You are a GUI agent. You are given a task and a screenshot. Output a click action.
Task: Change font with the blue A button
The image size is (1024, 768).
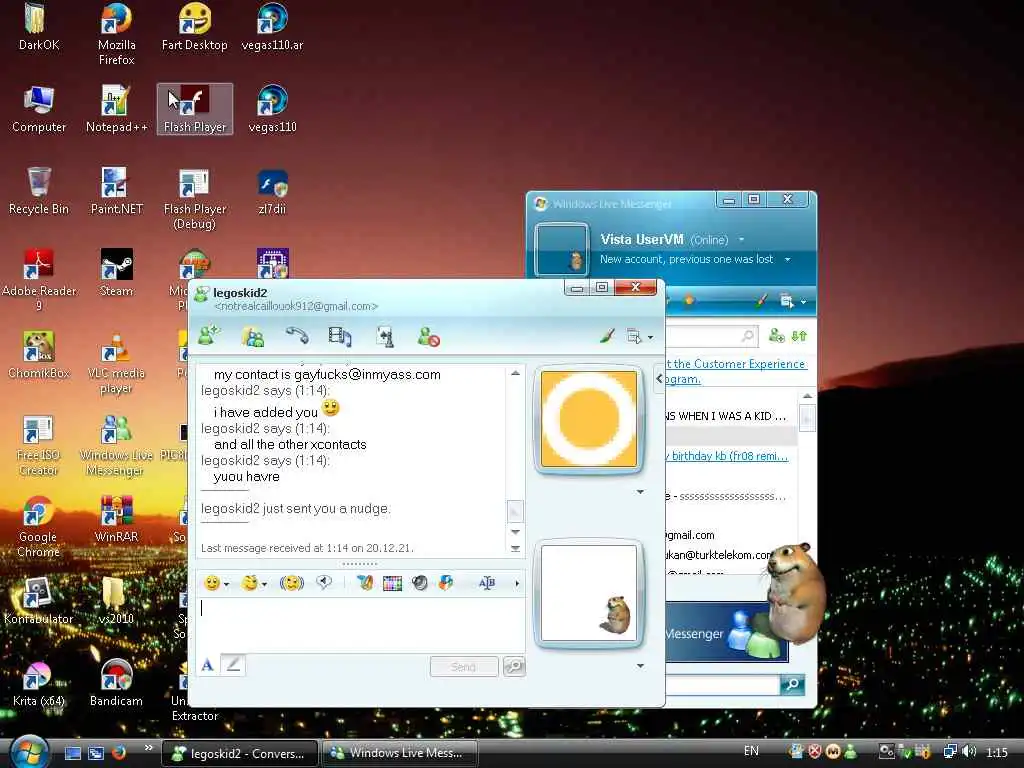[208, 665]
